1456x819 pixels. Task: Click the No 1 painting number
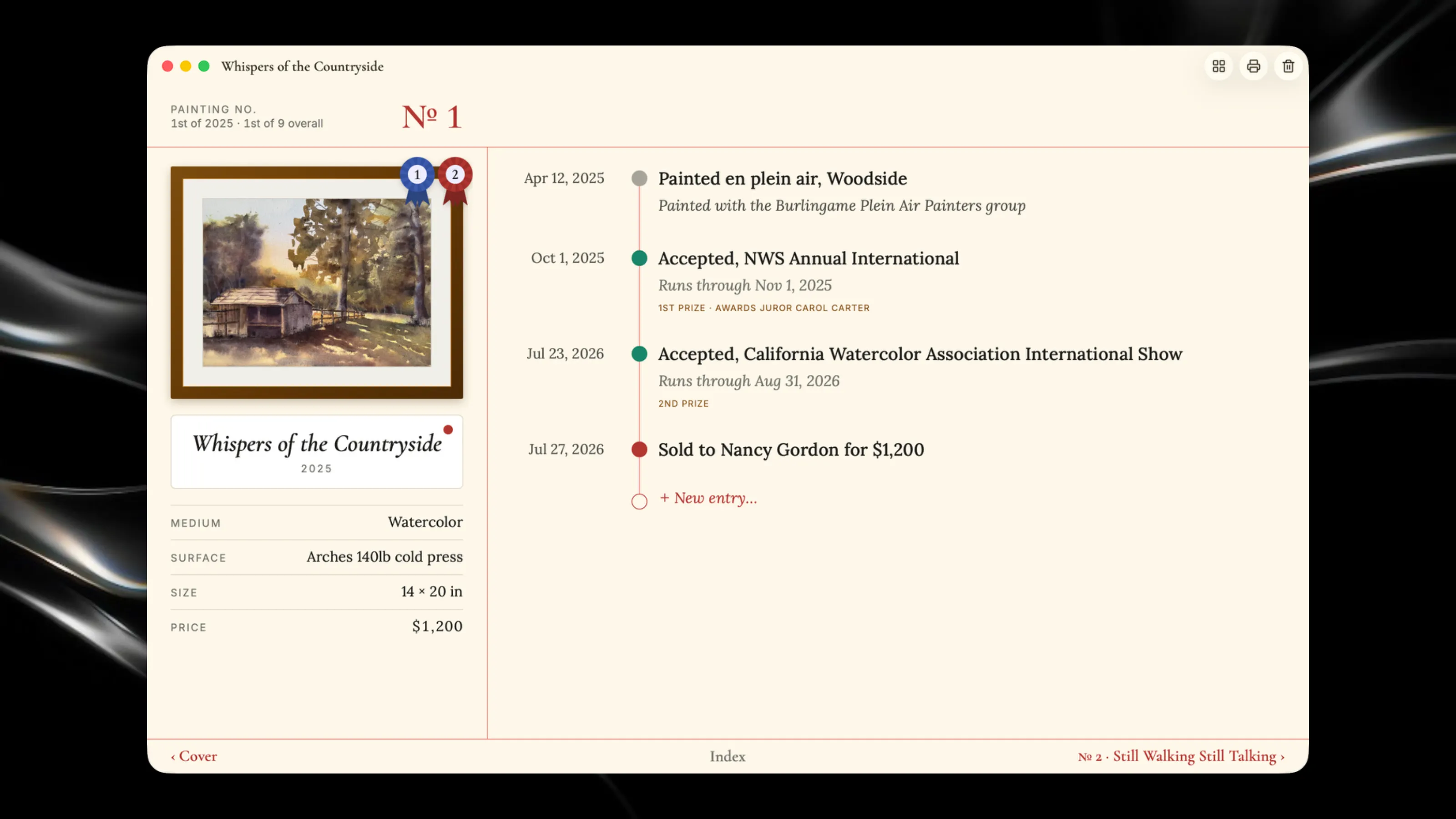click(x=432, y=116)
